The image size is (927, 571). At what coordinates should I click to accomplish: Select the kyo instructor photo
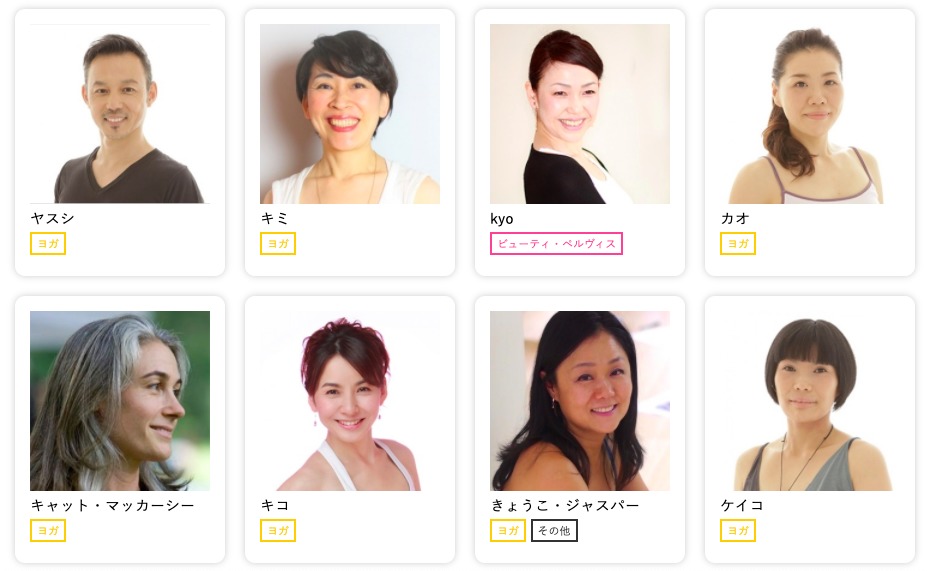tap(580, 114)
